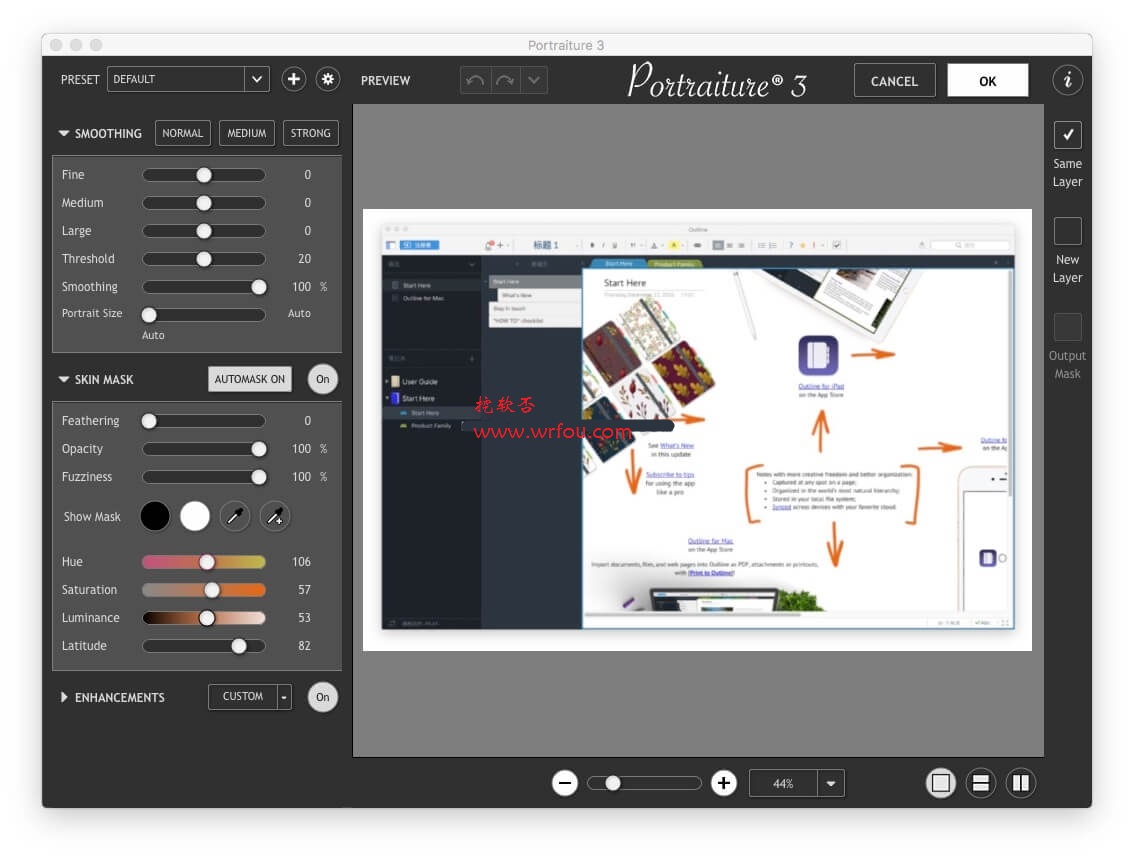Collapse the SKIN MASK section
Viewport: 1134px width, 858px height.
[x=64, y=379]
